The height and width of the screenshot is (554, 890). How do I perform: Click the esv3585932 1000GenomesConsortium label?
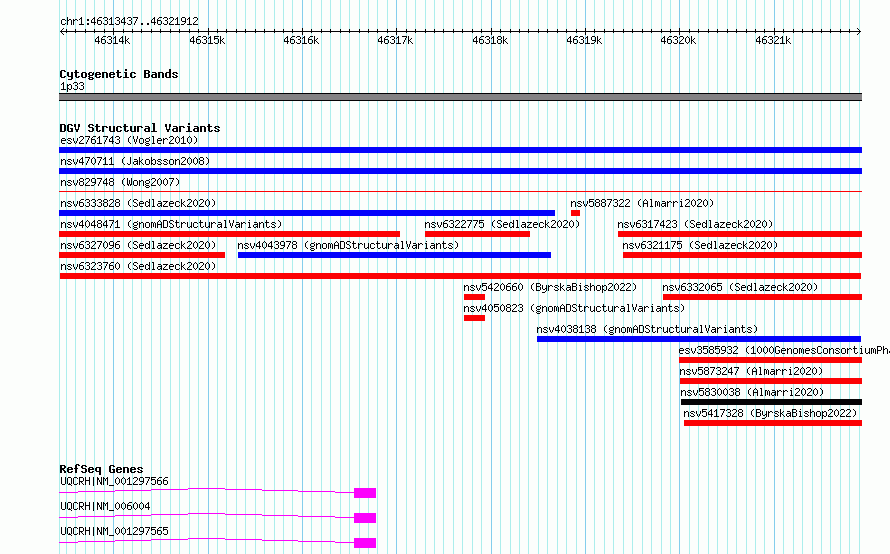point(784,350)
